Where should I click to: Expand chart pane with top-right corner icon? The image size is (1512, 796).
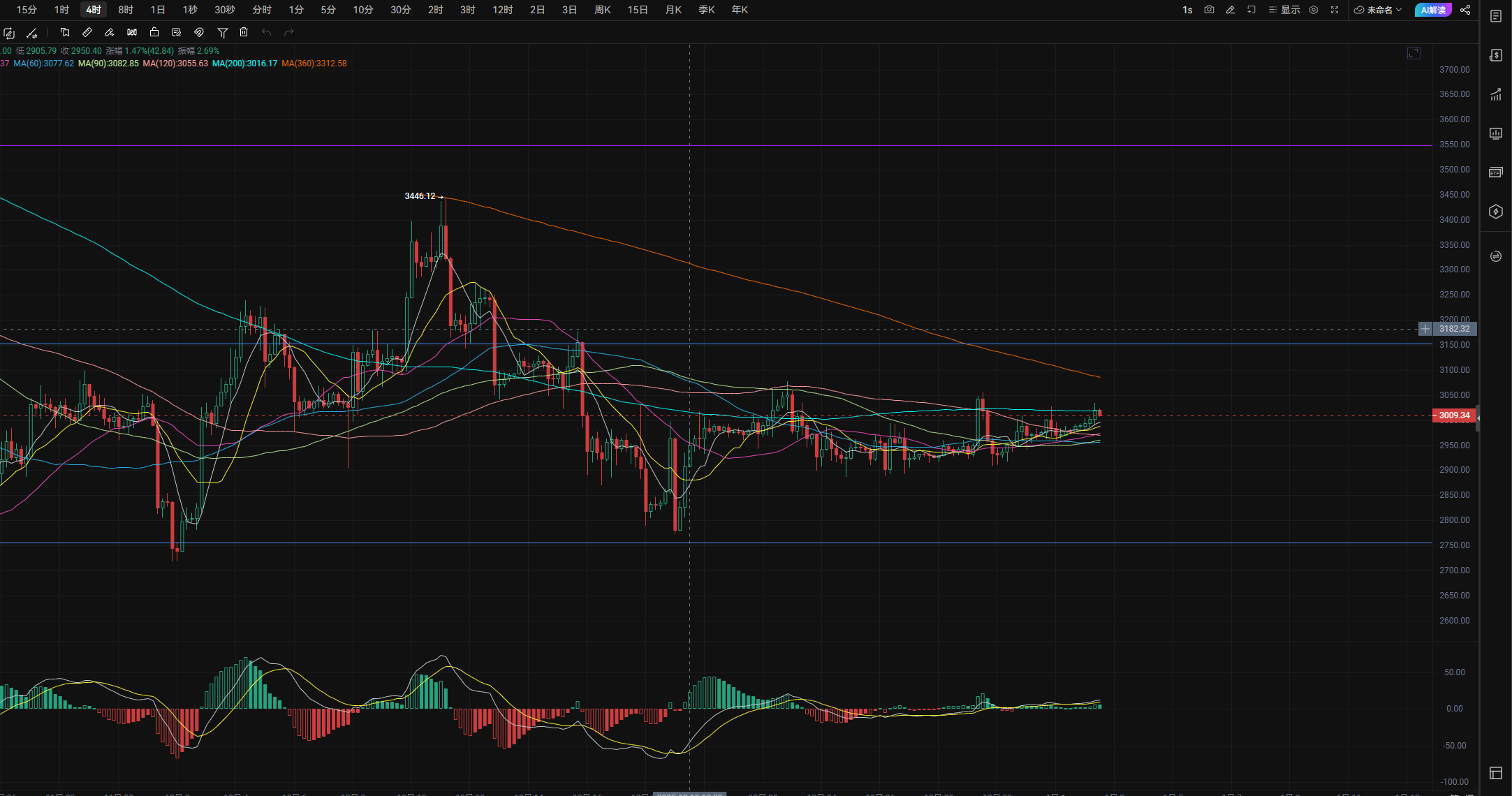[1414, 54]
